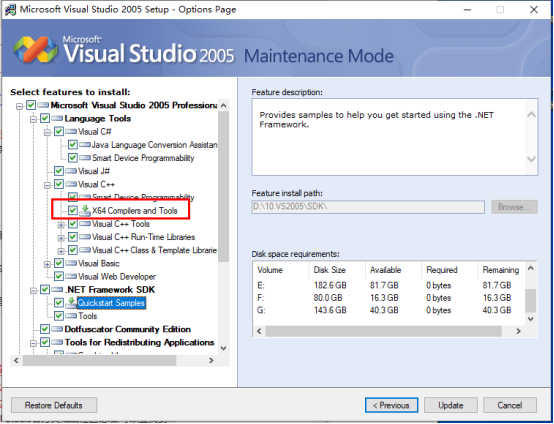The height and width of the screenshot is (424, 554).
Task: Select the Visual Web Developer tree item
Action: pyautogui.click(x=117, y=276)
